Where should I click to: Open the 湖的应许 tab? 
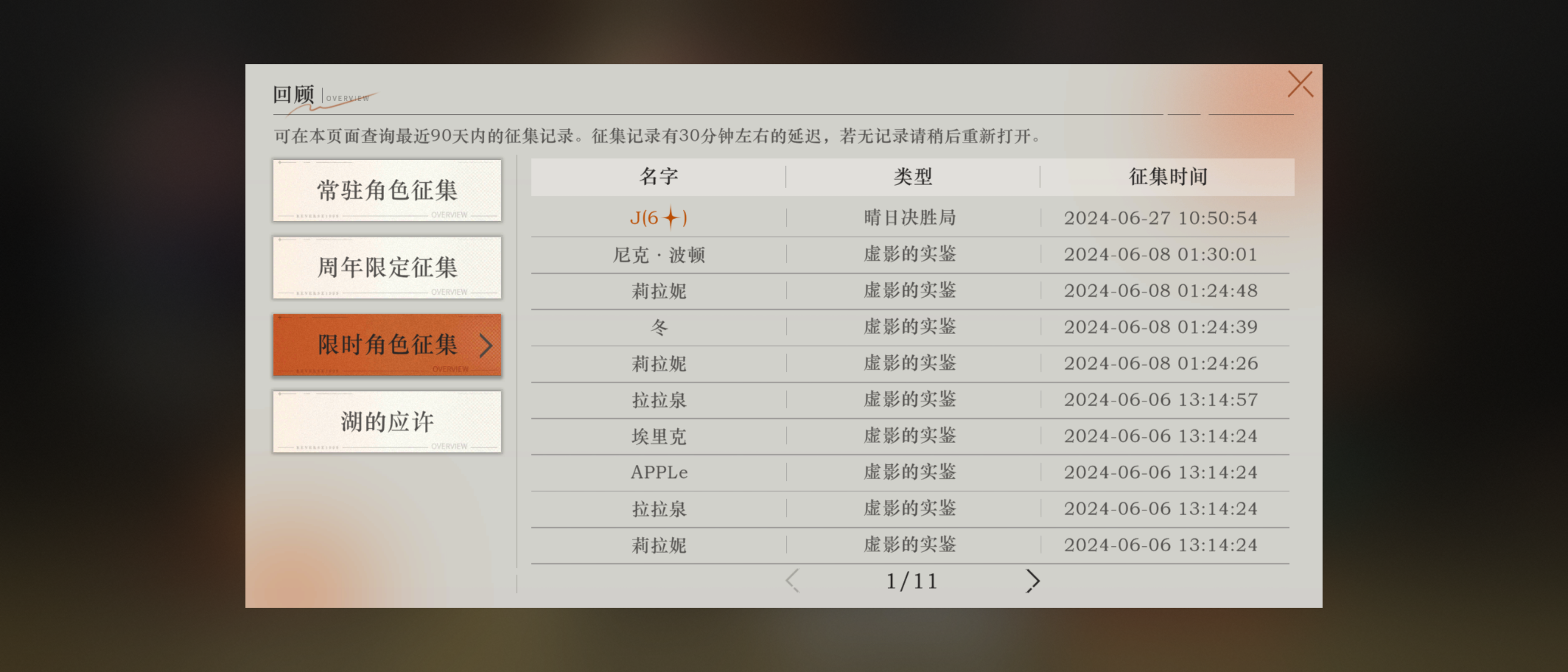pyautogui.click(x=387, y=422)
